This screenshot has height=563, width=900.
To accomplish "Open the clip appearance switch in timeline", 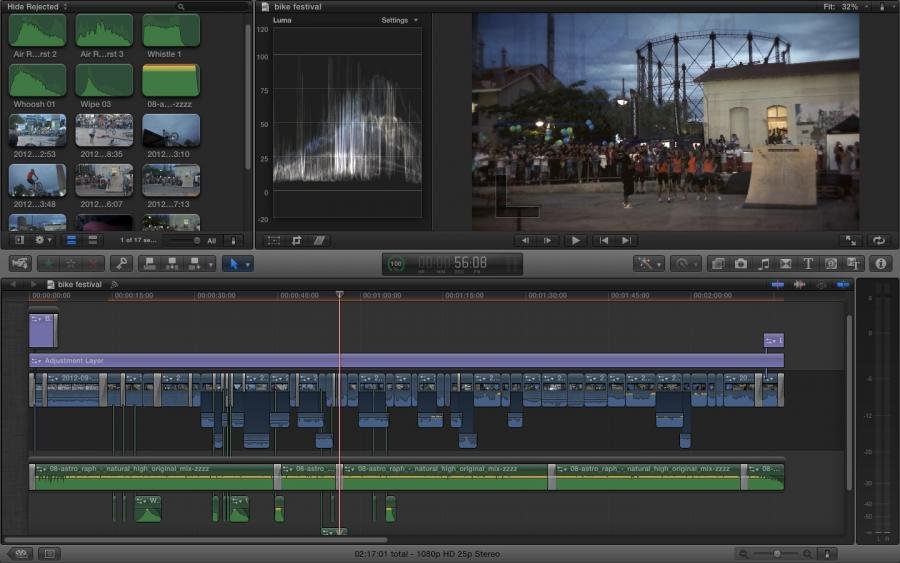I will click(827, 554).
